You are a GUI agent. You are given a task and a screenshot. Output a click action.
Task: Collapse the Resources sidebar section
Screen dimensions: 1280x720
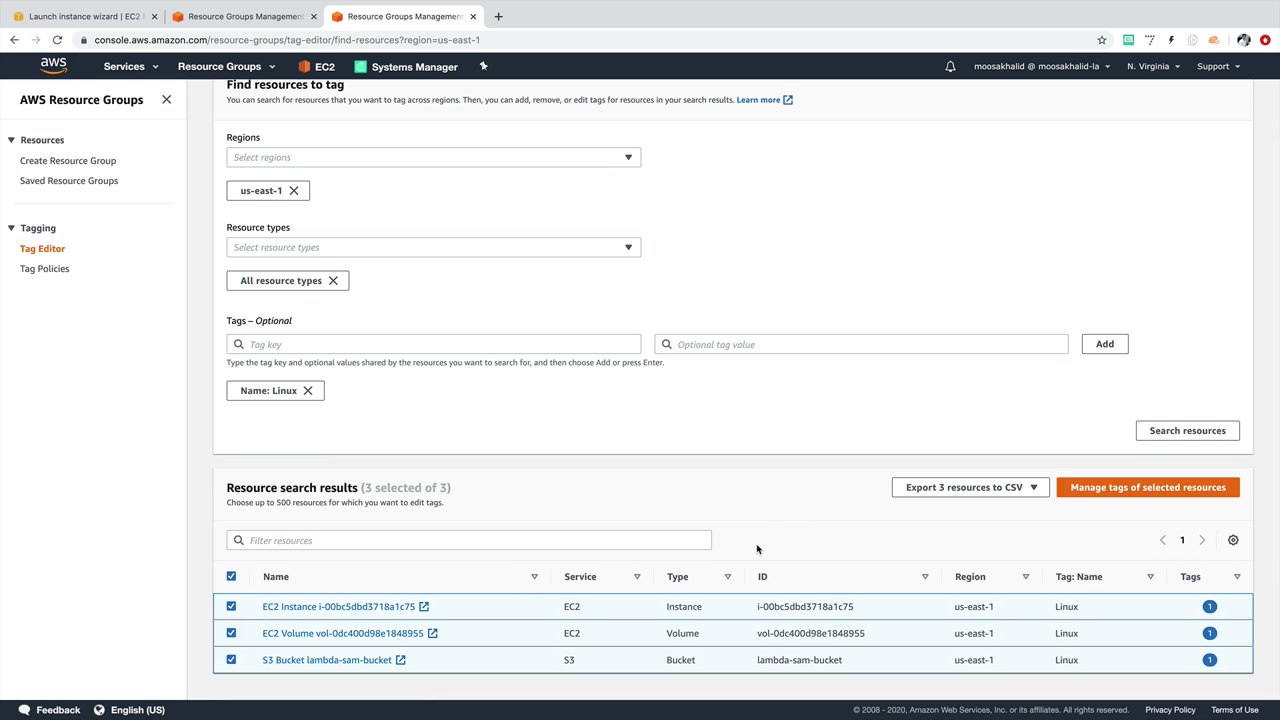click(x=11, y=140)
